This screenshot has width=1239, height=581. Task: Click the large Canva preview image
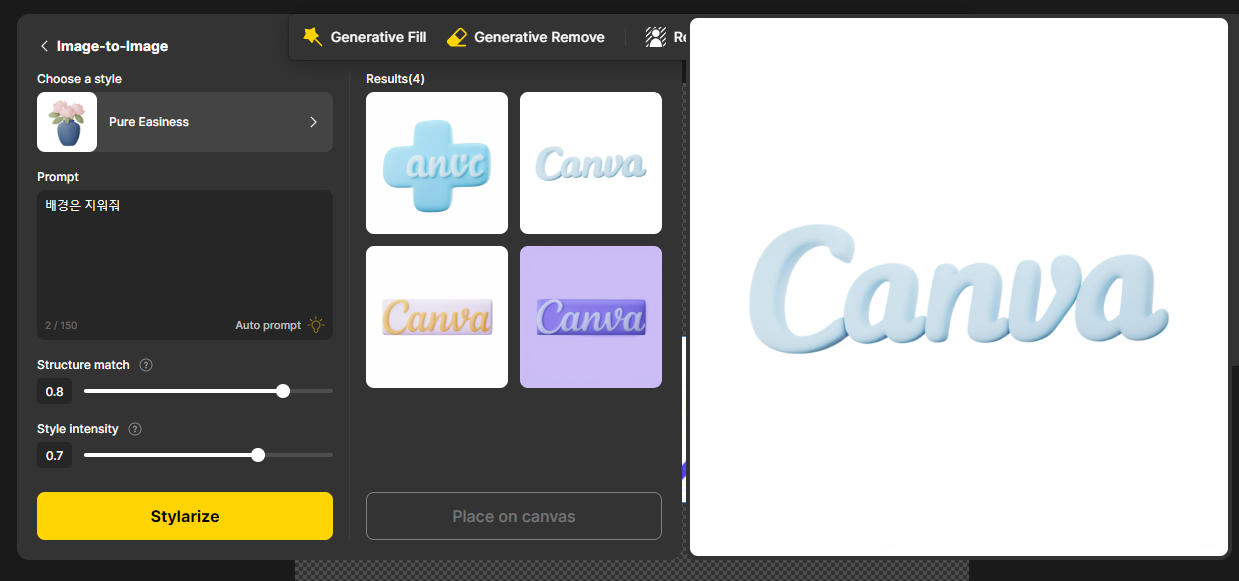959,287
